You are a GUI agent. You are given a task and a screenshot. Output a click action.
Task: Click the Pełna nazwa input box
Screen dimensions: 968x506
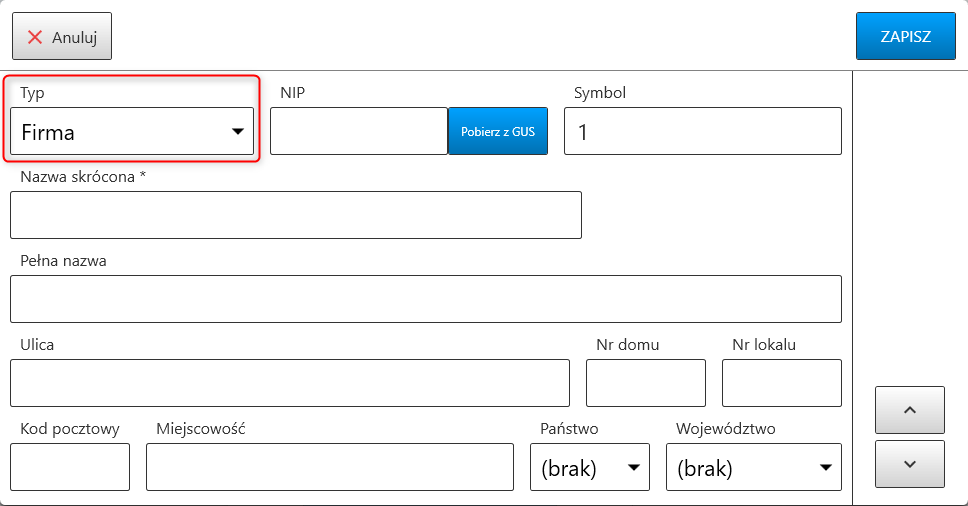click(x=425, y=299)
